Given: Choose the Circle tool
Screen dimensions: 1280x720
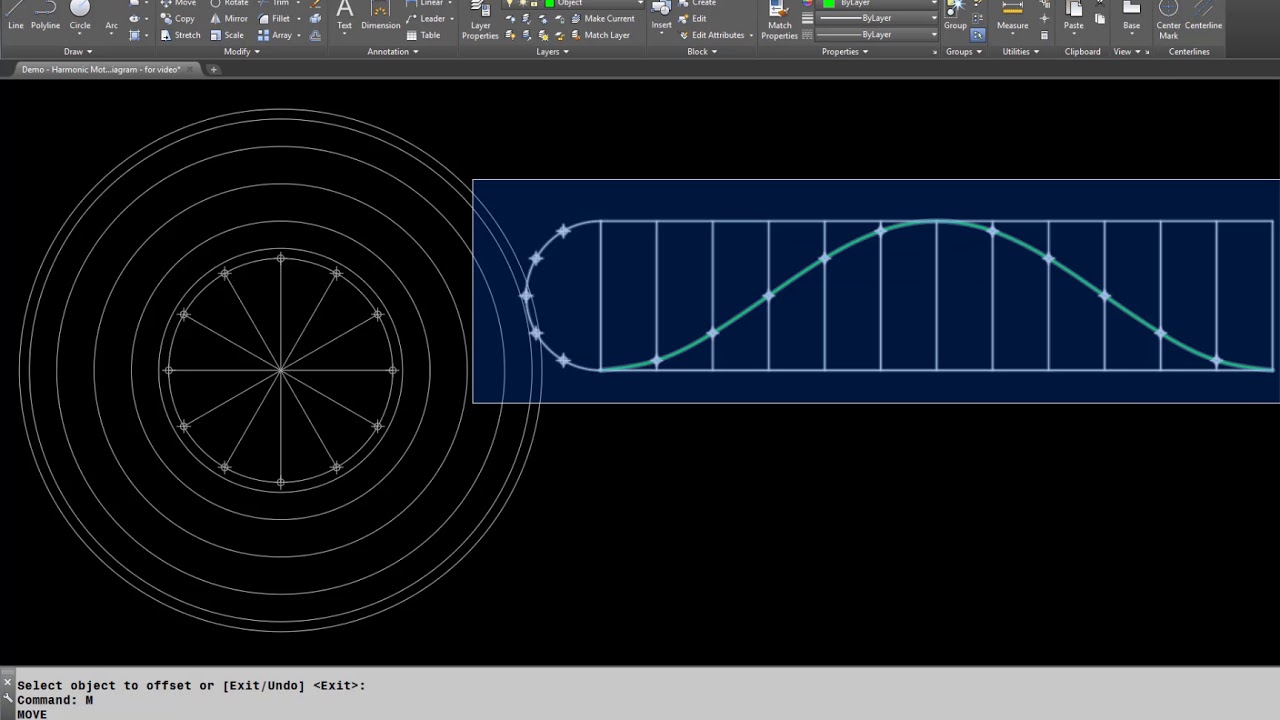Looking at the screenshot, I should pyautogui.click(x=80, y=15).
